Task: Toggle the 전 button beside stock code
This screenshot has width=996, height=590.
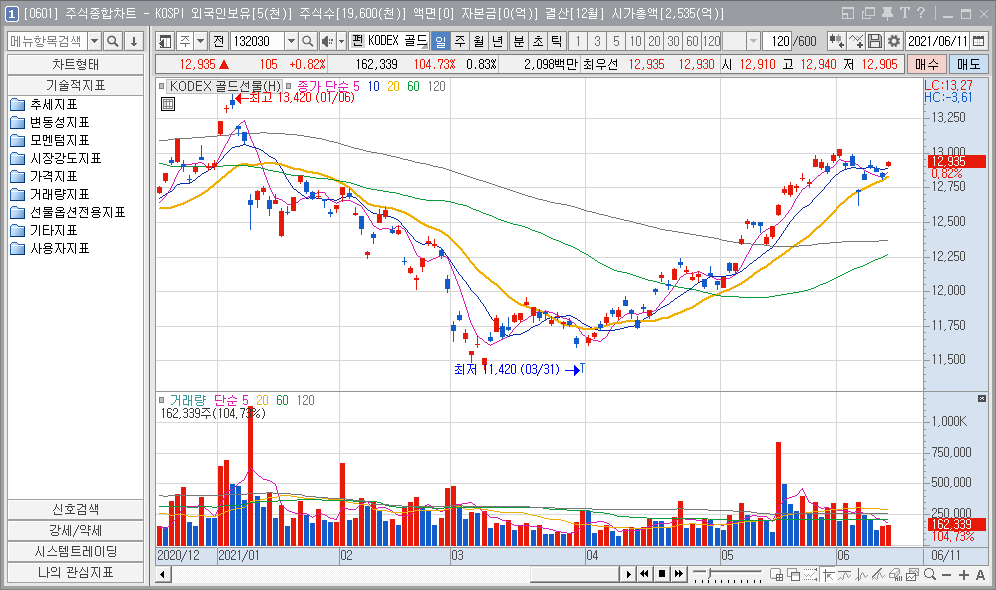Action: (x=219, y=41)
